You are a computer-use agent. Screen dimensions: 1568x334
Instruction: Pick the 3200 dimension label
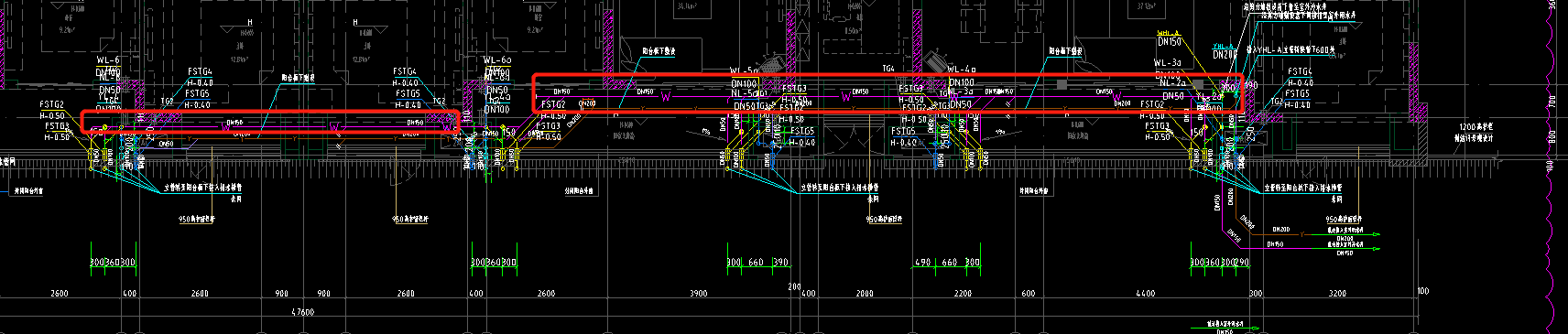1337,294
